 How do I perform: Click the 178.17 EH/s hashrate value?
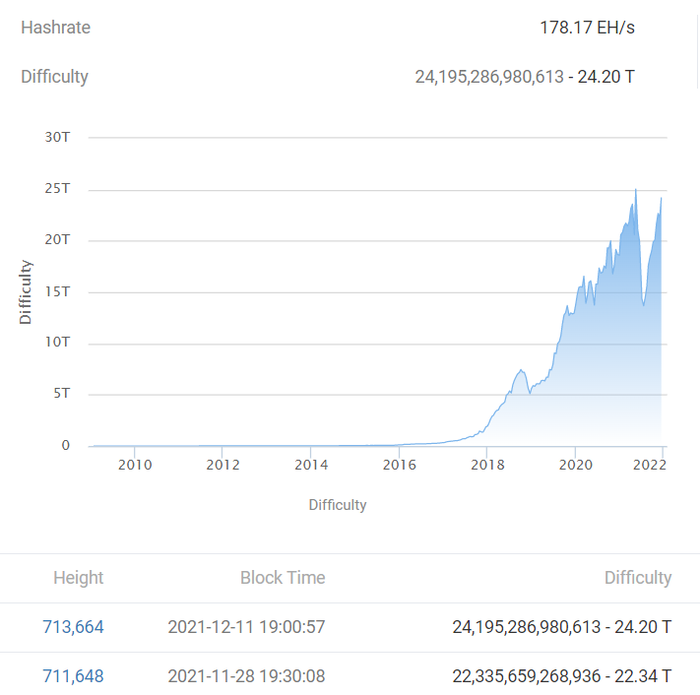point(587,27)
